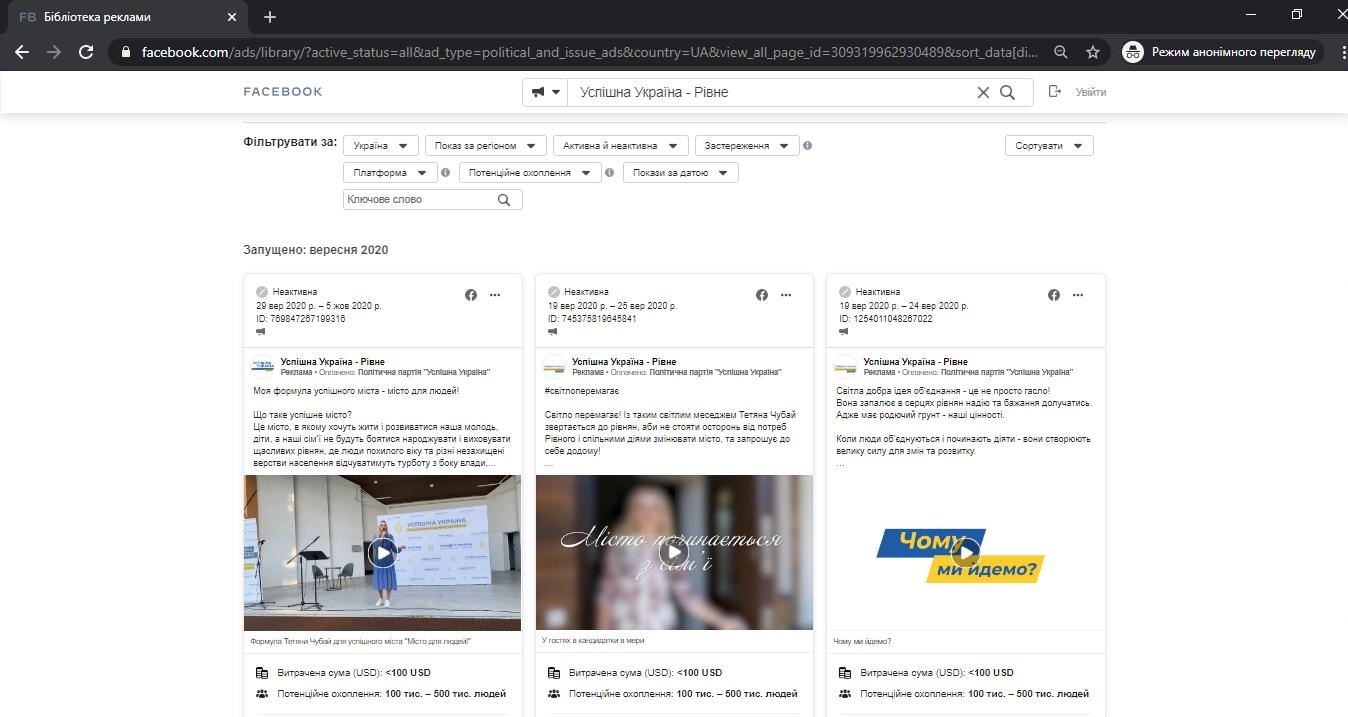Screen dimensions: 1348x717
Task: Click megaphone icon under ID 769847267199316
Action: [261, 332]
